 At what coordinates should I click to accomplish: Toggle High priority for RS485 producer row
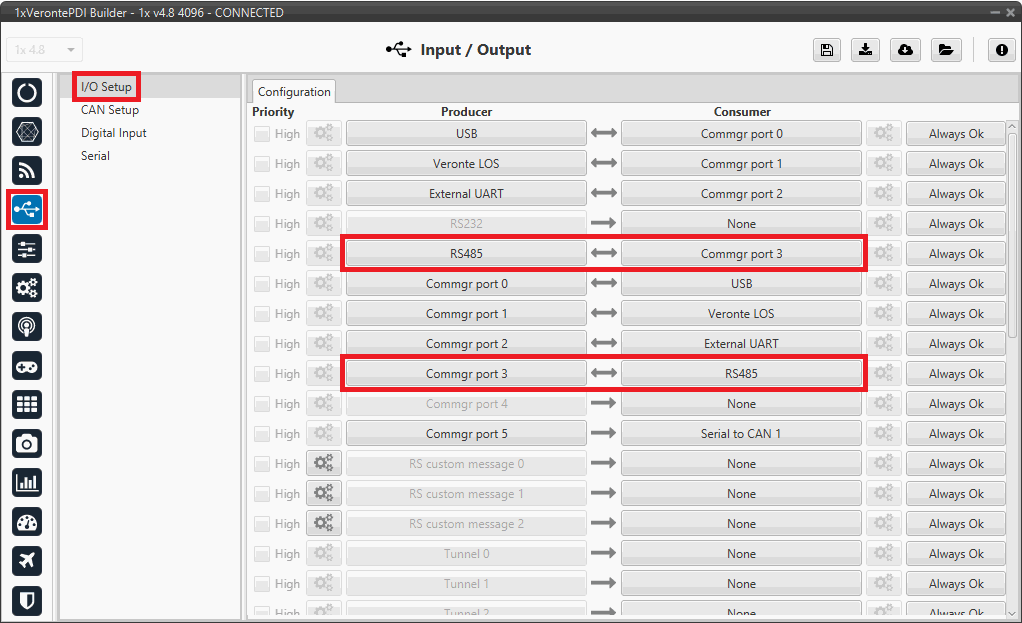point(262,254)
